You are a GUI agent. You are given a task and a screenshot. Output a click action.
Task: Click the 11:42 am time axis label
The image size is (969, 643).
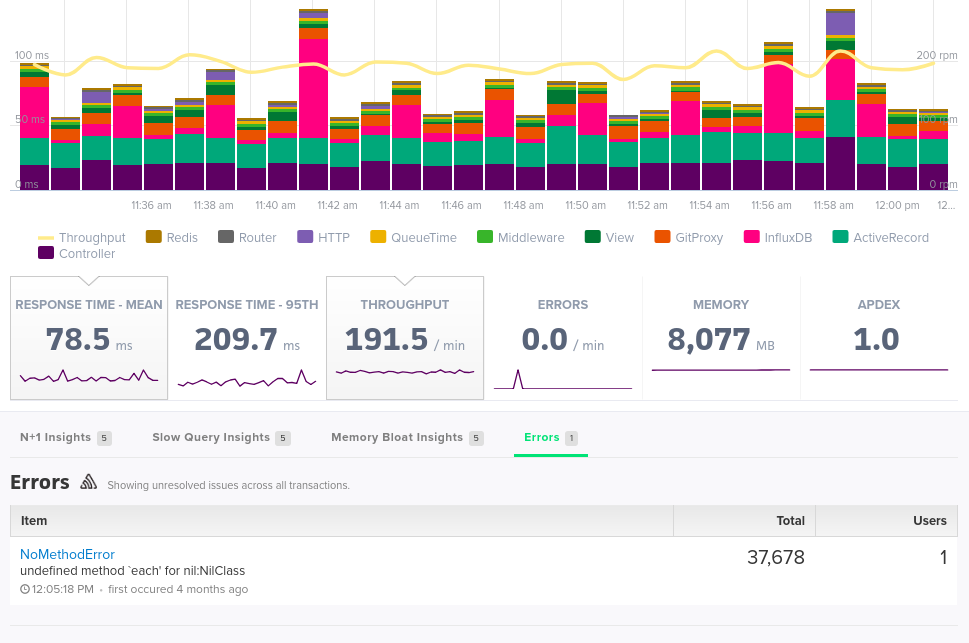337,205
